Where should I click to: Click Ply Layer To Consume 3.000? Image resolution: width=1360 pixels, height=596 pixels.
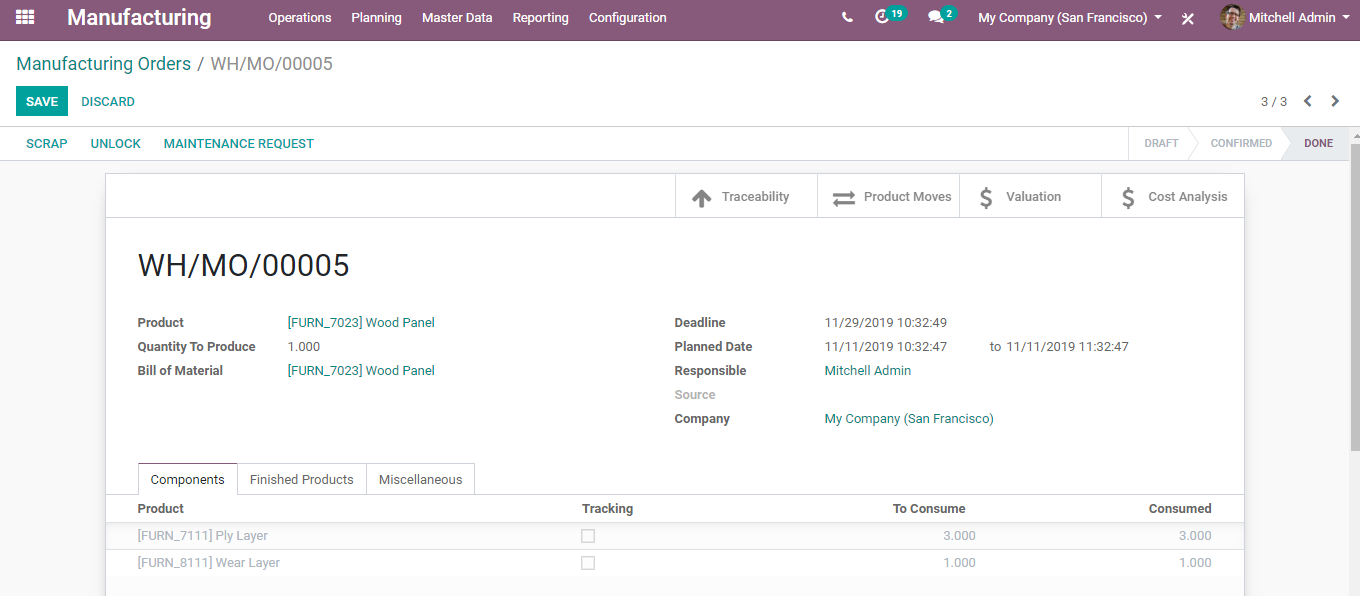click(x=959, y=536)
